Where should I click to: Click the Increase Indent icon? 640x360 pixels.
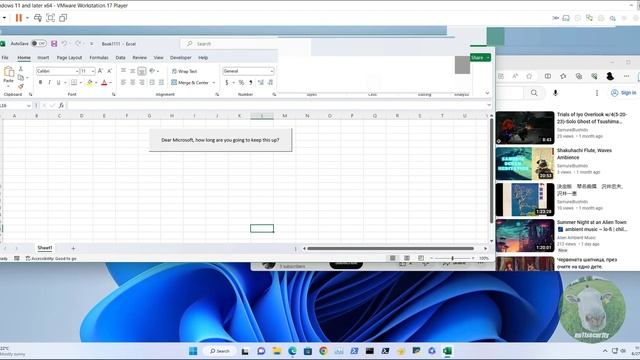161,82
